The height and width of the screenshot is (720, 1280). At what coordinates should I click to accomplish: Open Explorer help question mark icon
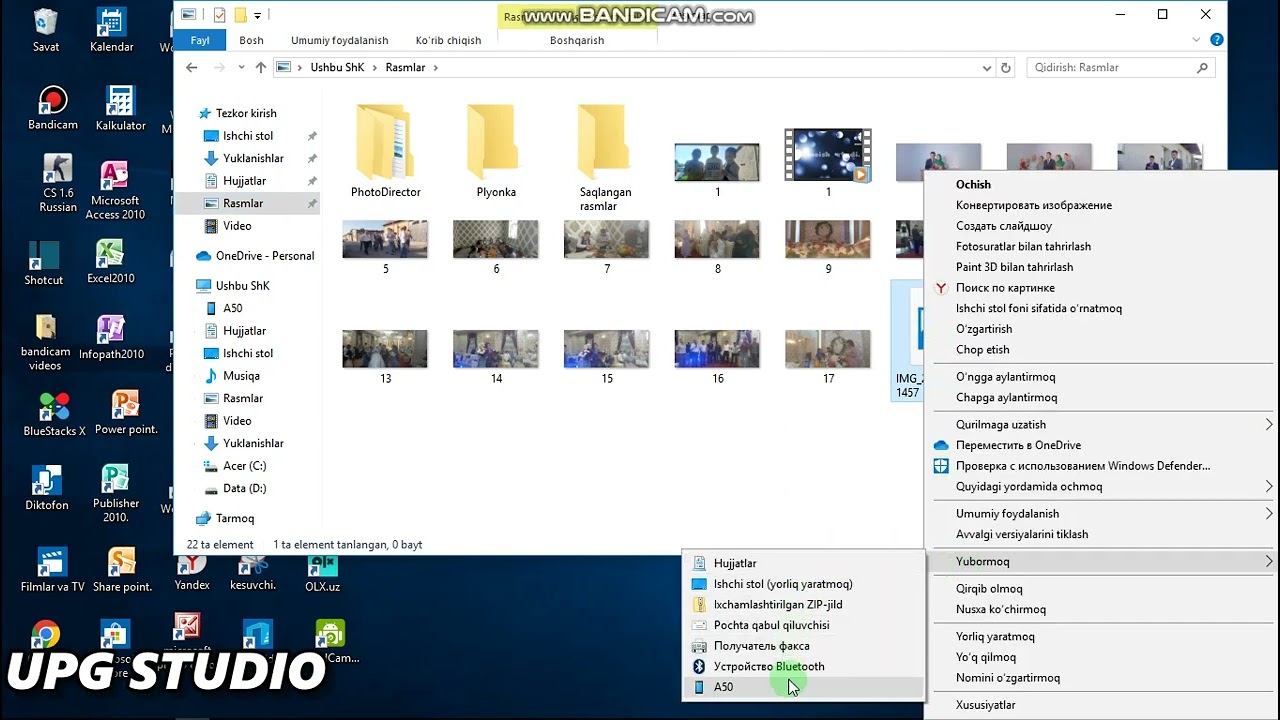1217,40
